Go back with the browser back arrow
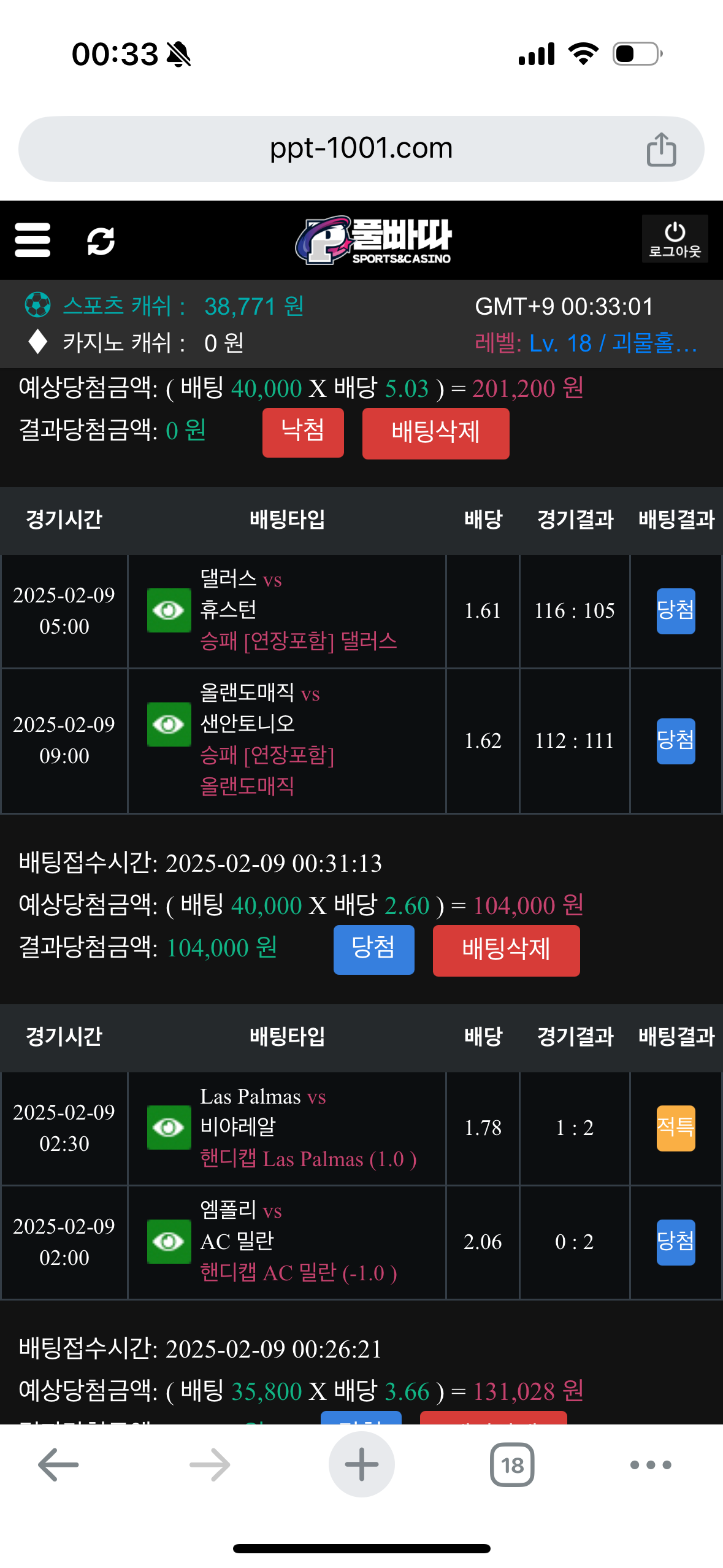 tap(58, 1464)
